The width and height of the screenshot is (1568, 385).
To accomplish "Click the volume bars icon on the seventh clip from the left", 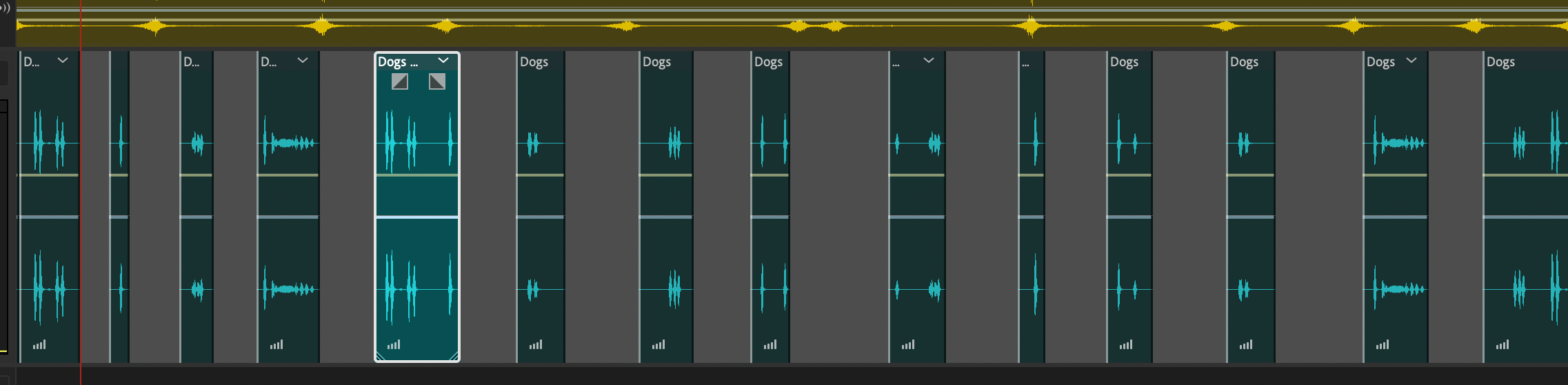I will pyautogui.click(x=659, y=344).
